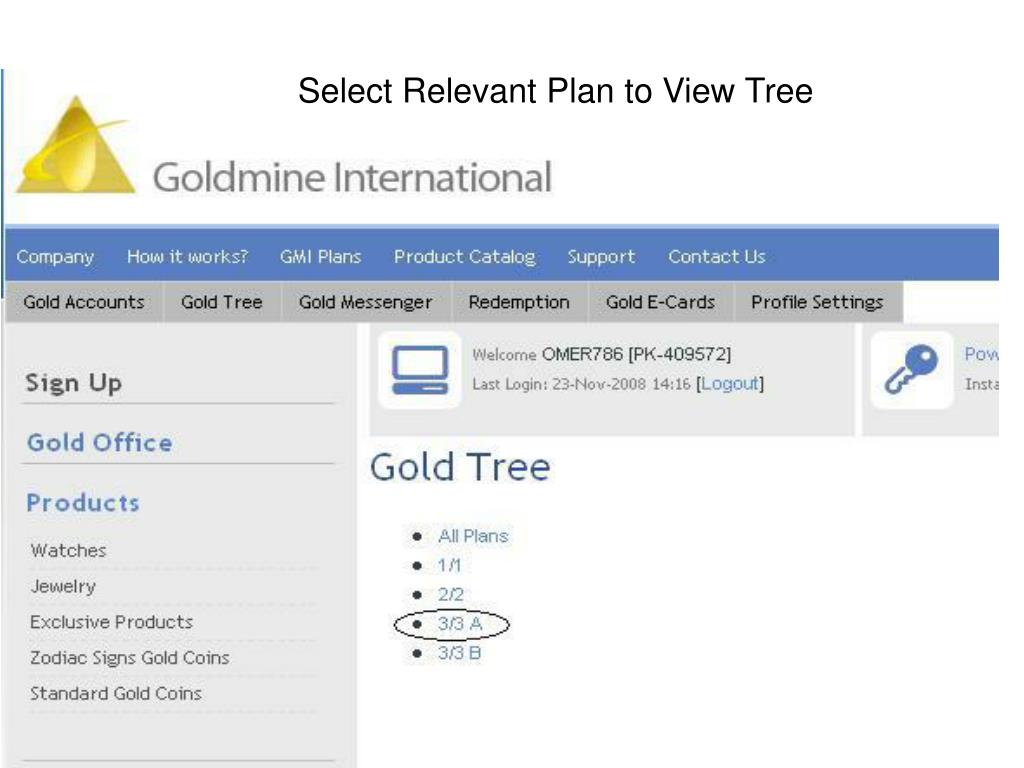
Task: Select the 1/1 plan link
Action: 449,566
